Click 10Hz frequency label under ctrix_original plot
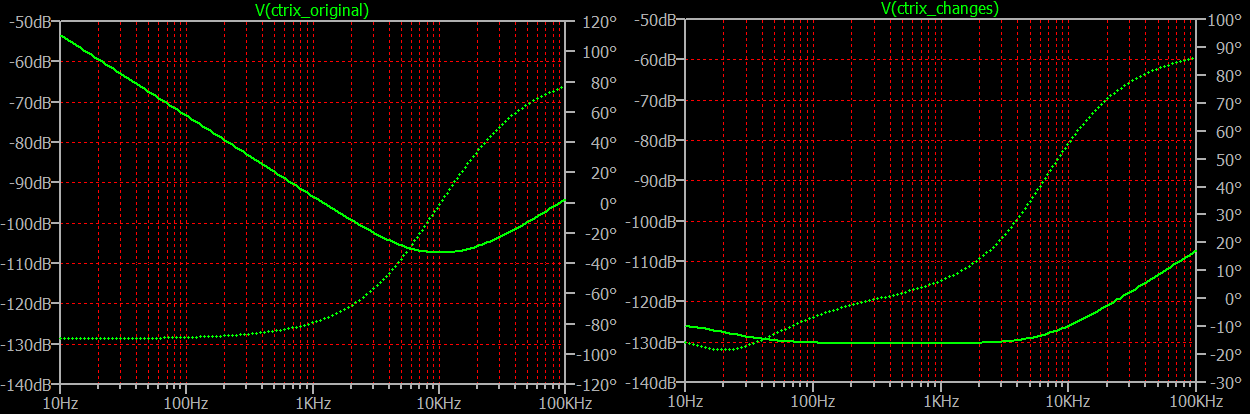The width and height of the screenshot is (1251, 415). click(x=61, y=402)
